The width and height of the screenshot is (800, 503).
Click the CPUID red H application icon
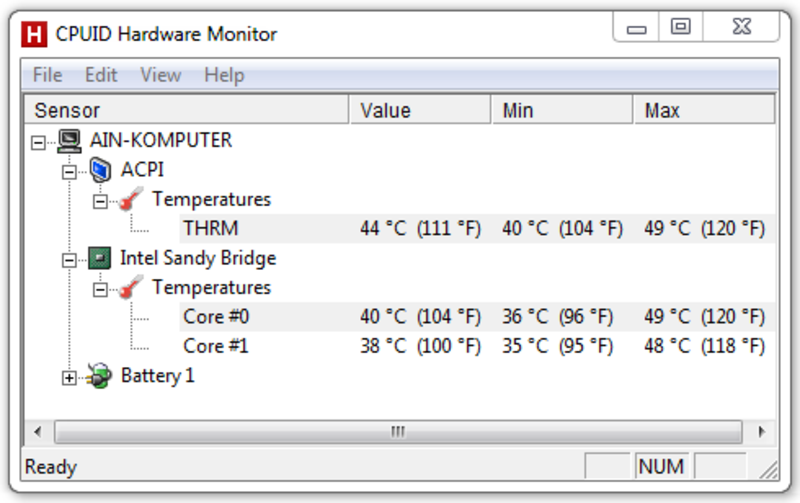pyautogui.click(x=34, y=34)
